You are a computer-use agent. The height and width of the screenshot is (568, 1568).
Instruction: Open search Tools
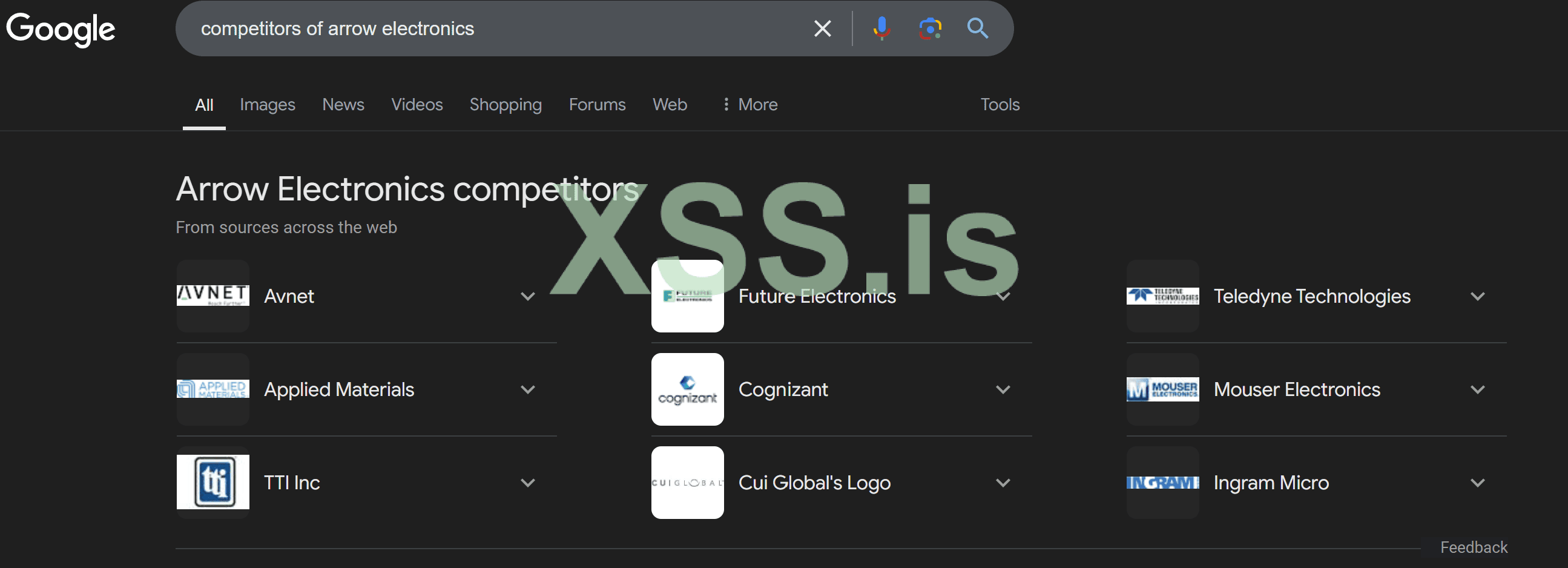1000,104
